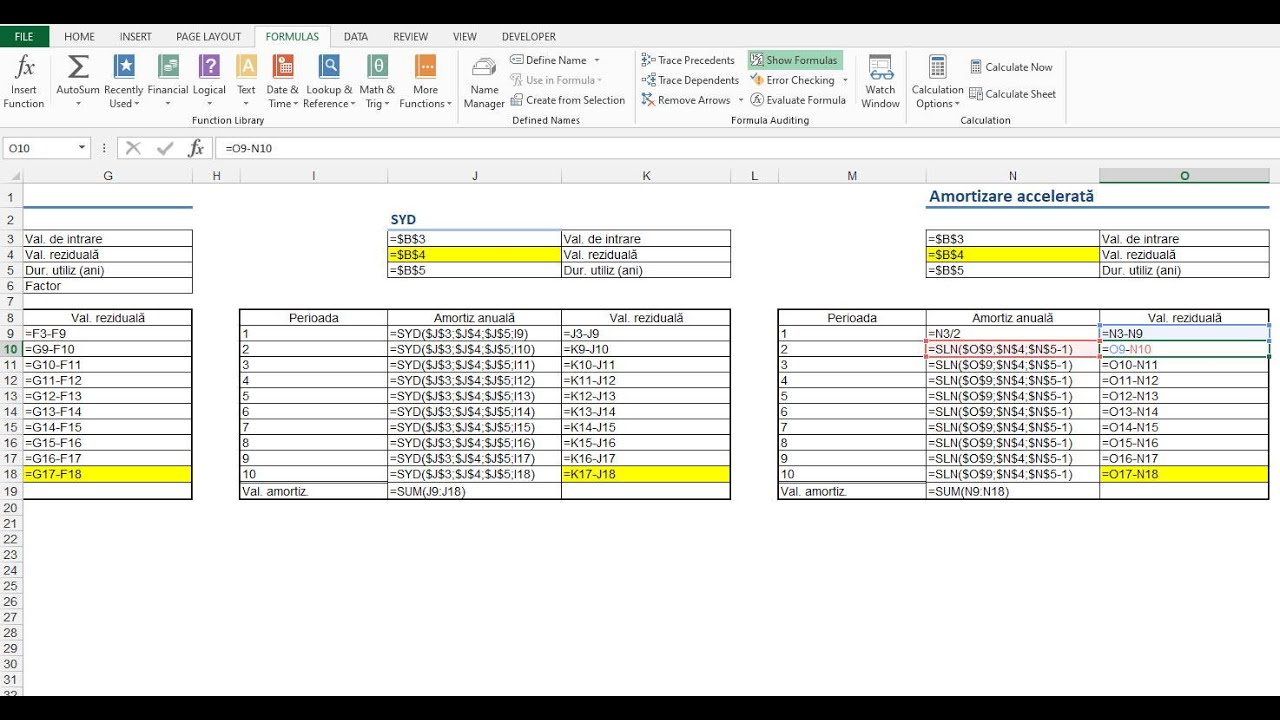Select cell containing =G9-F10
Viewport: 1280px width, 720px height.
(107, 349)
